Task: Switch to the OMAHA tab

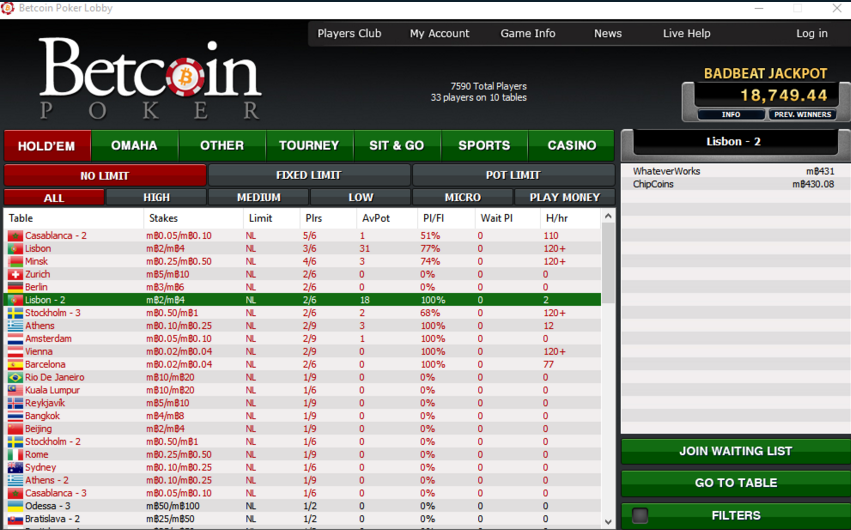Action: tap(135, 145)
